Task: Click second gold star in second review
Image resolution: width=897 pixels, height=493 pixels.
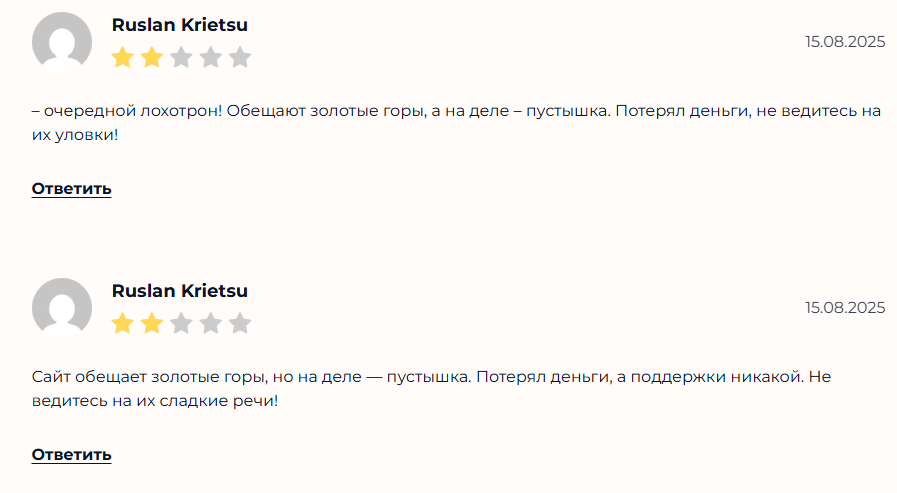Action: coord(152,323)
